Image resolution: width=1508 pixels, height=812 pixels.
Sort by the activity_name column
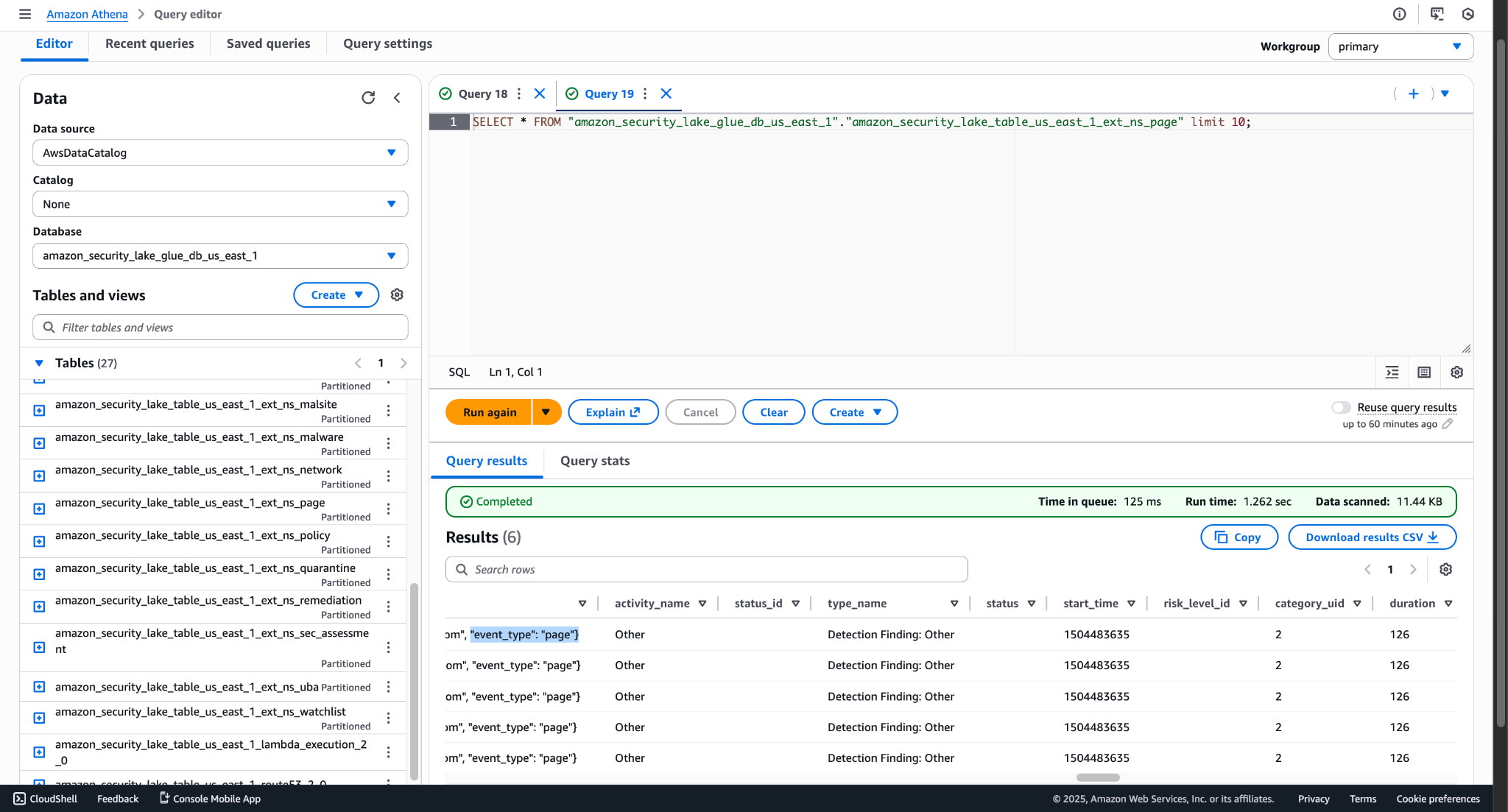click(702, 604)
